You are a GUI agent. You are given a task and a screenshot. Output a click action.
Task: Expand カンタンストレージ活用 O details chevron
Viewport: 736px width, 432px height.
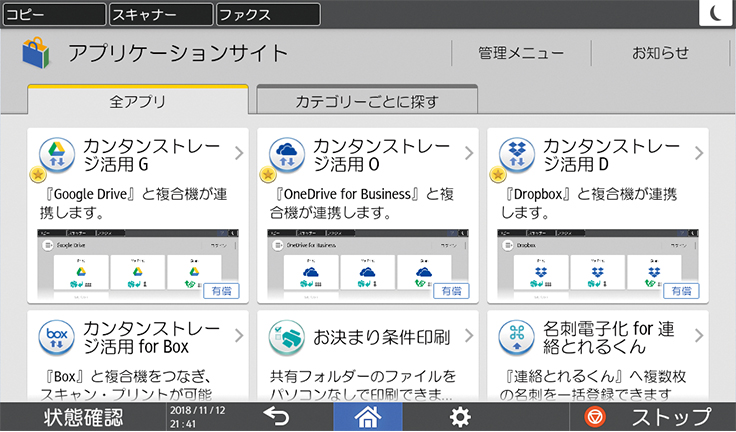click(469, 154)
